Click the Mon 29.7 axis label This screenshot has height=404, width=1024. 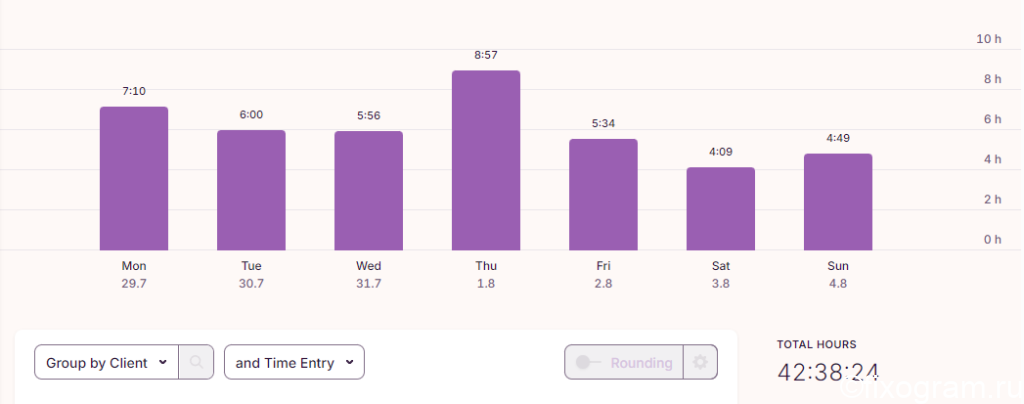pos(134,275)
